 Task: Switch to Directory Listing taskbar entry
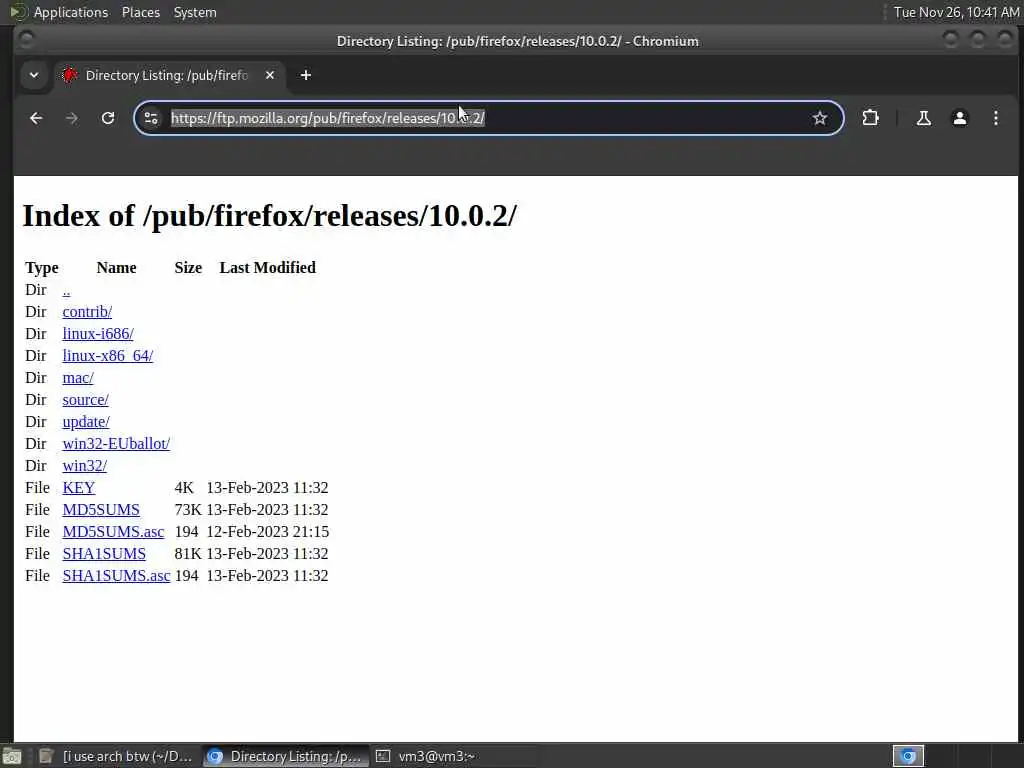285,756
